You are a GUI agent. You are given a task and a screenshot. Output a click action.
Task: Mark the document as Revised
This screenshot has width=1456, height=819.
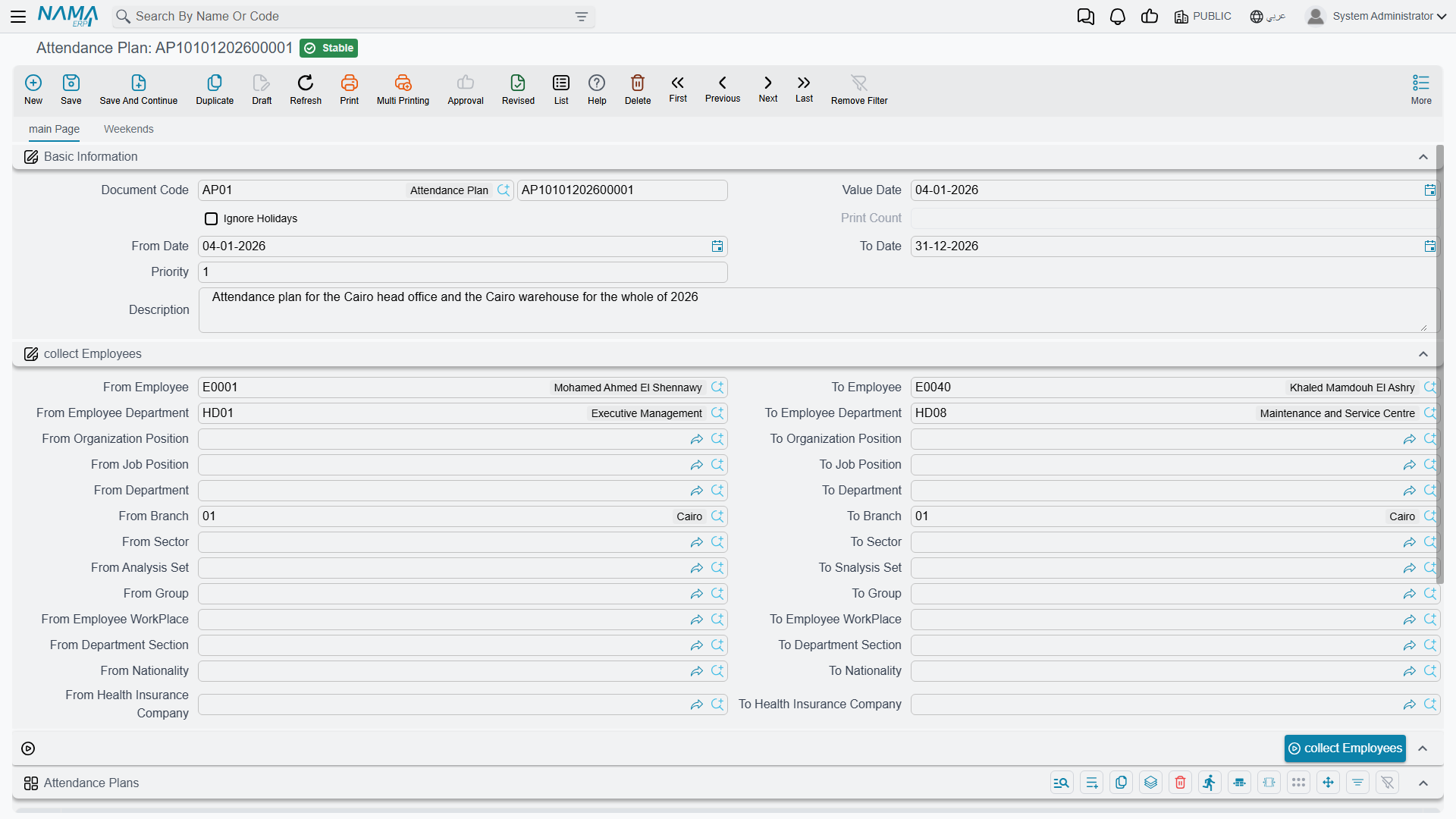click(518, 89)
